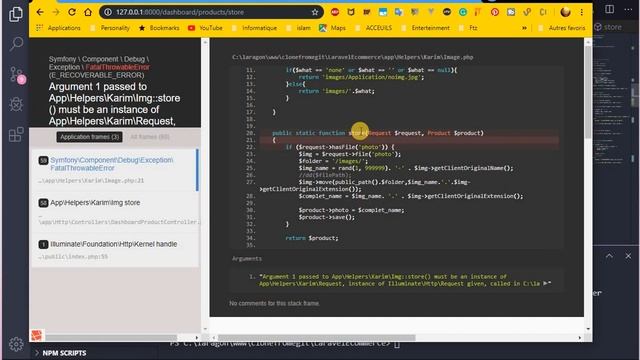Select the FatalThrowableError stack frame

tap(115, 170)
